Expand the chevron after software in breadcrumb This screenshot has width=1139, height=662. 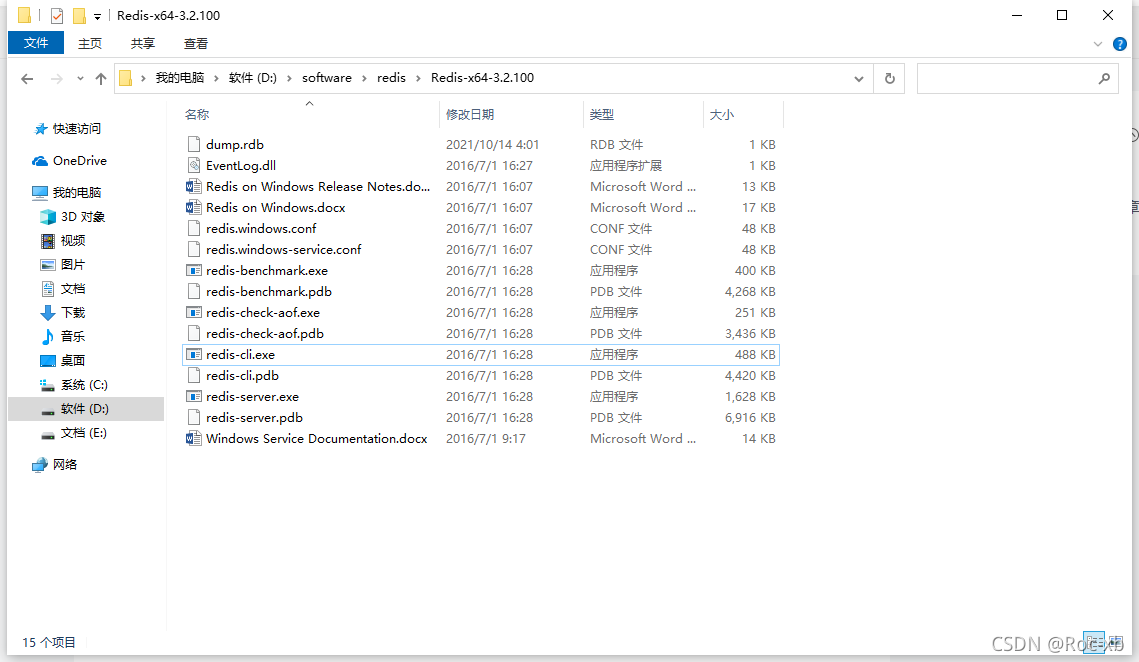click(364, 78)
